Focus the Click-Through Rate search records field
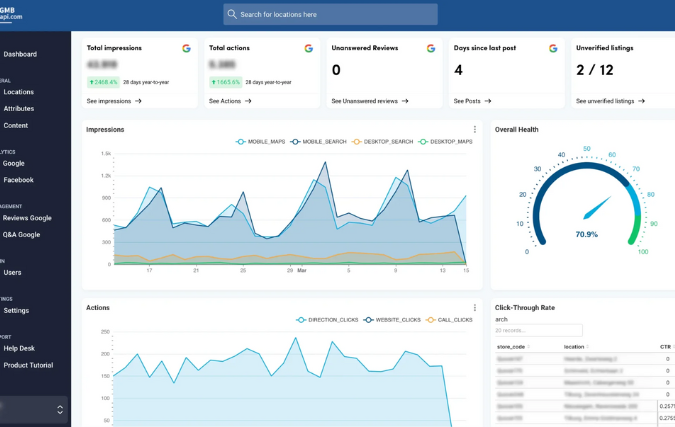The width and height of the screenshot is (675, 427). (539, 331)
